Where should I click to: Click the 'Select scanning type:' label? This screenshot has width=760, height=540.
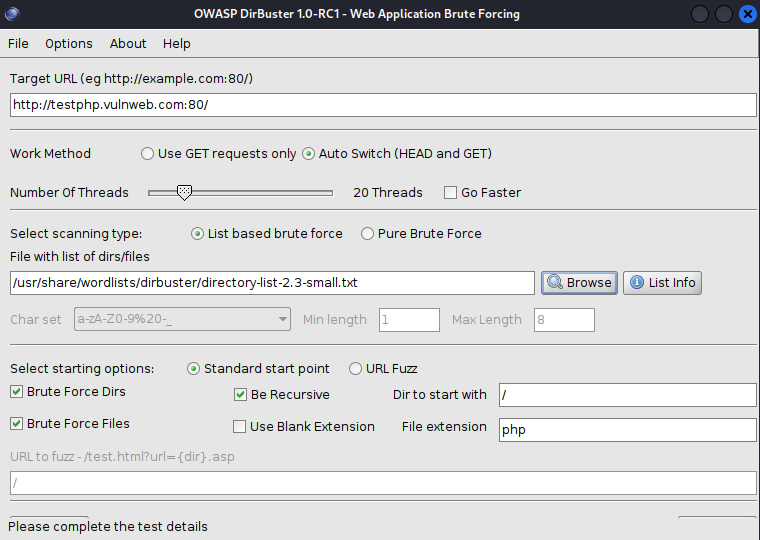pyautogui.click(x=76, y=234)
